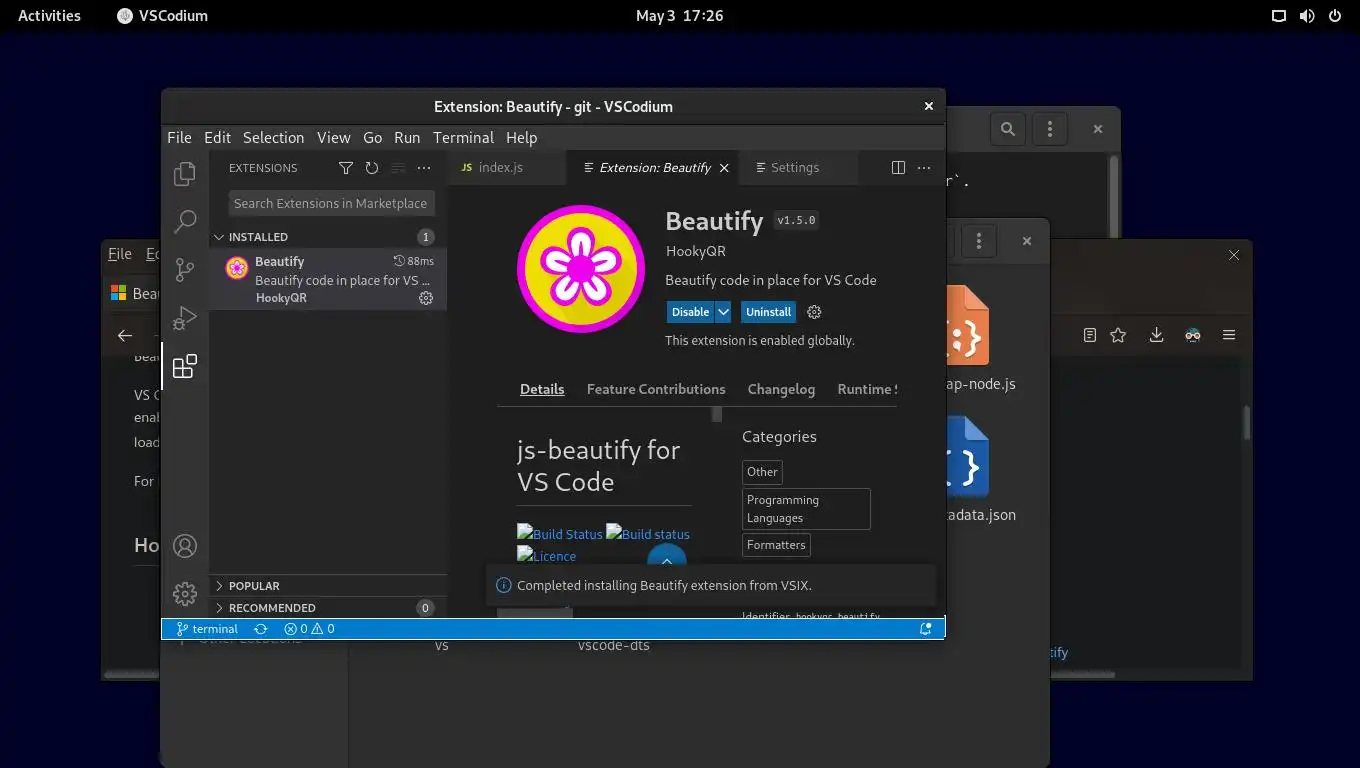Open the Activities overview
The image size is (1360, 768).
[x=49, y=16]
